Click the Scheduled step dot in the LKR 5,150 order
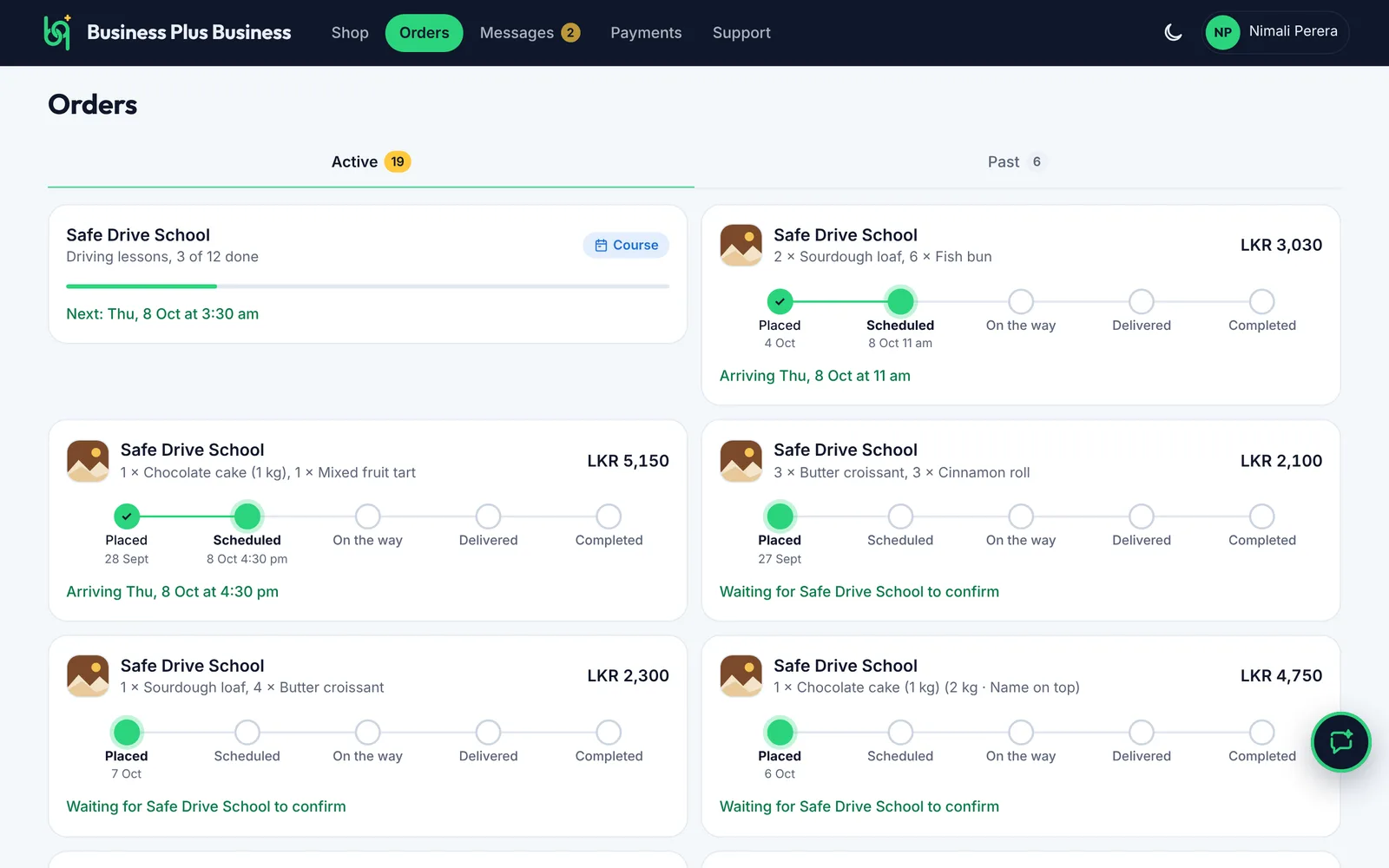Viewport: 1389px width, 868px height. point(247,516)
